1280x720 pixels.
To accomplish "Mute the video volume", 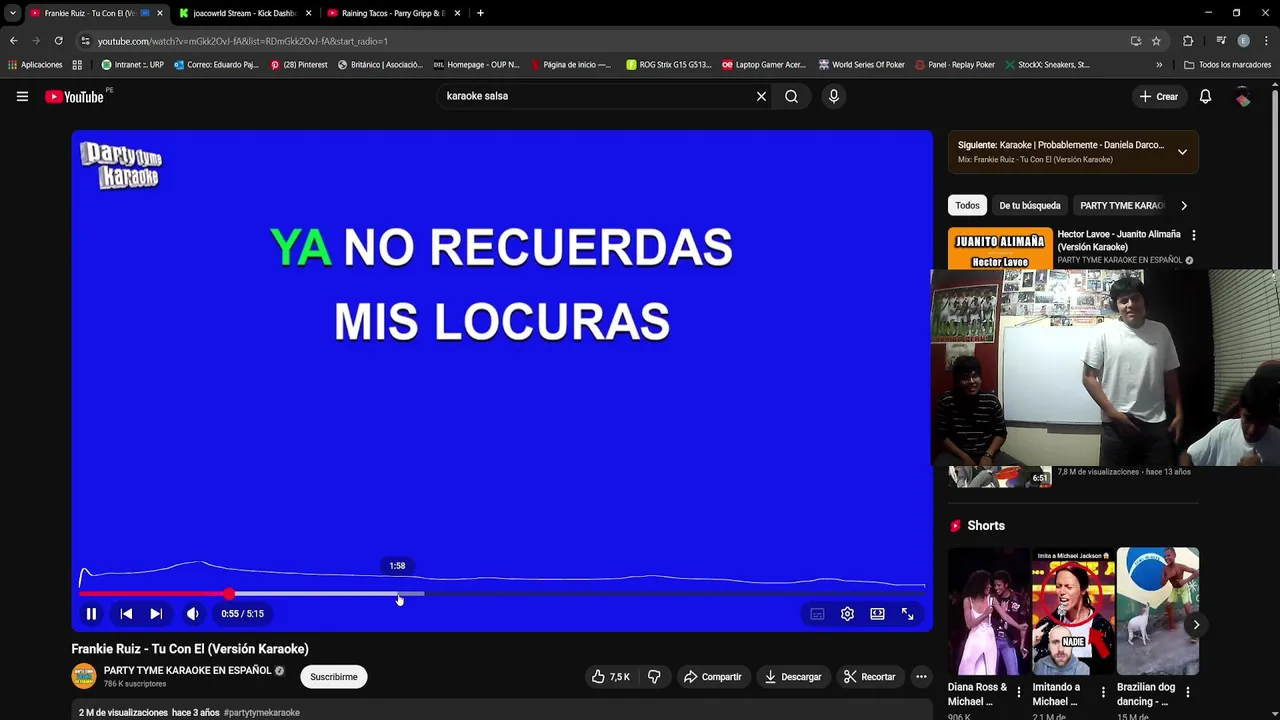I will 192,614.
